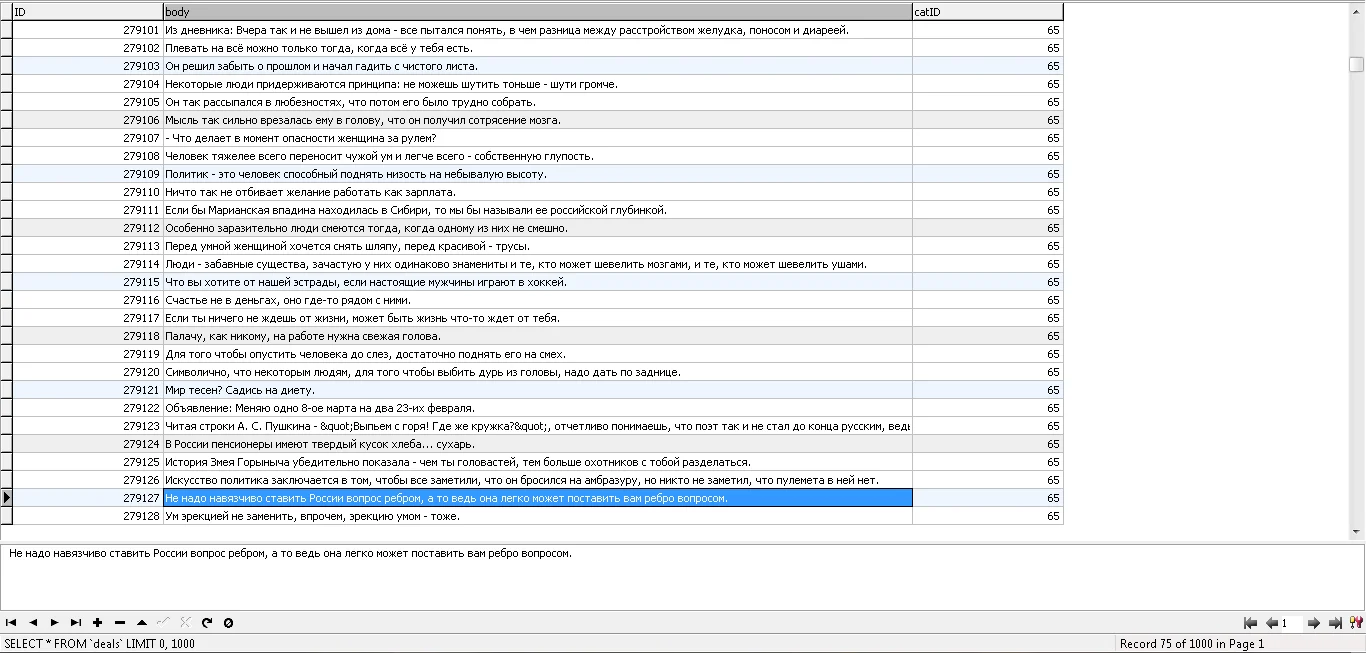The height and width of the screenshot is (653, 1366).
Task: Delete the current row with the minus icon
Action: tap(119, 622)
